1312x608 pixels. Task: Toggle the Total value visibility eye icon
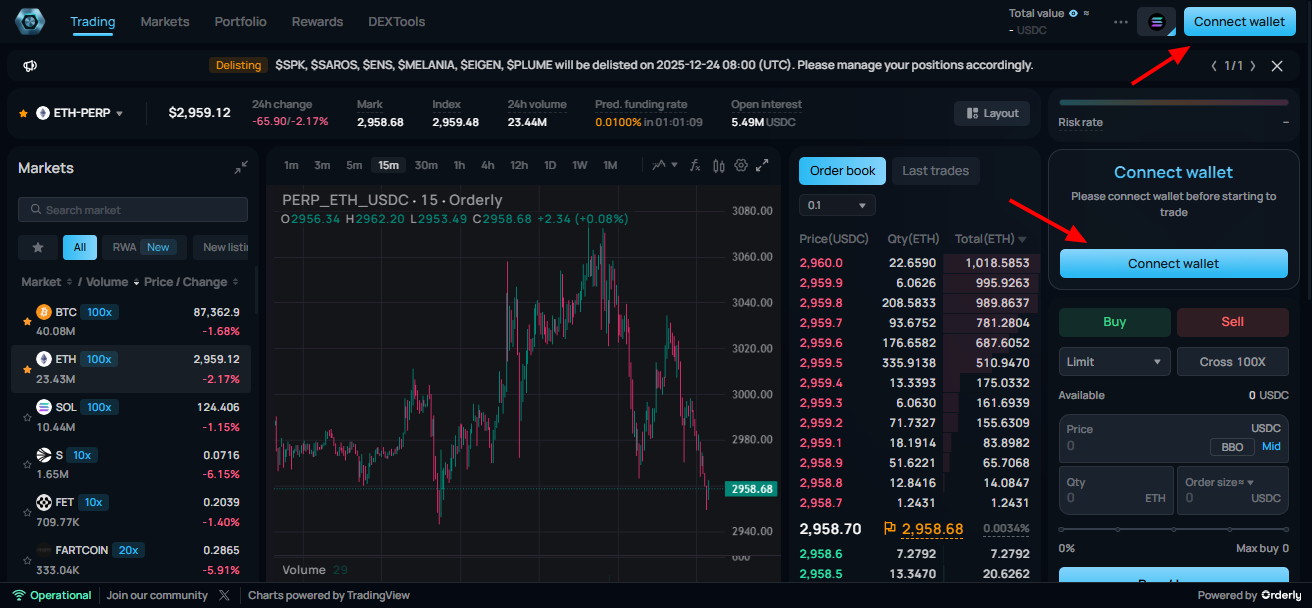(1073, 14)
